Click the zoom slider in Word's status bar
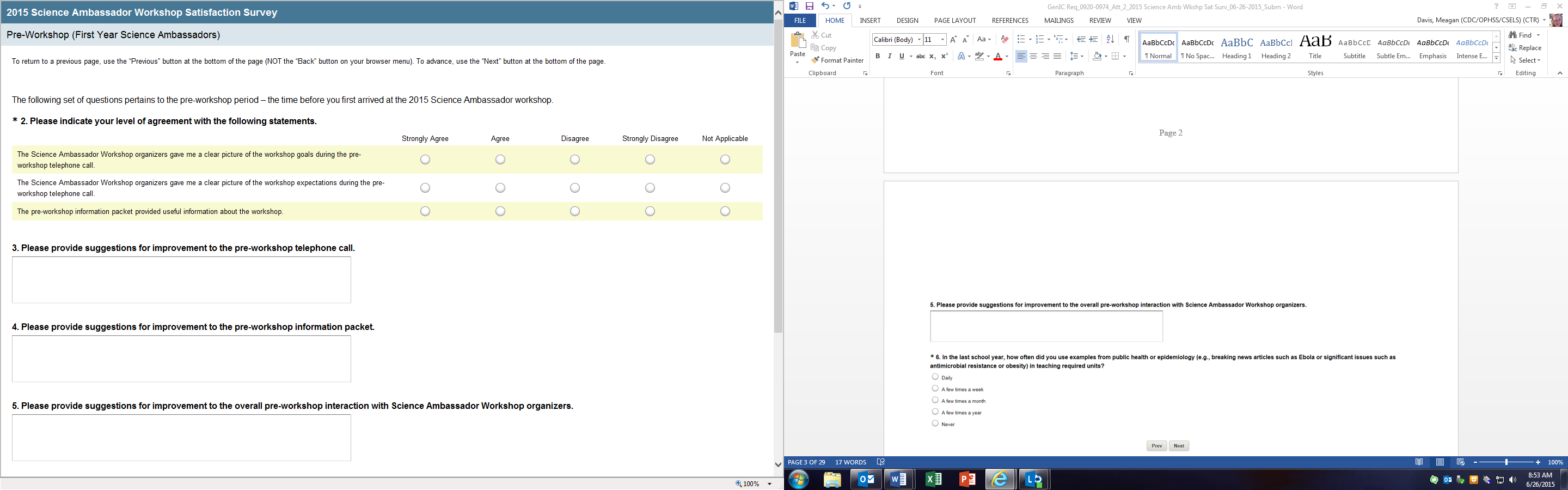The width and height of the screenshot is (1568, 490). pyautogui.click(x=1506, y=463)
